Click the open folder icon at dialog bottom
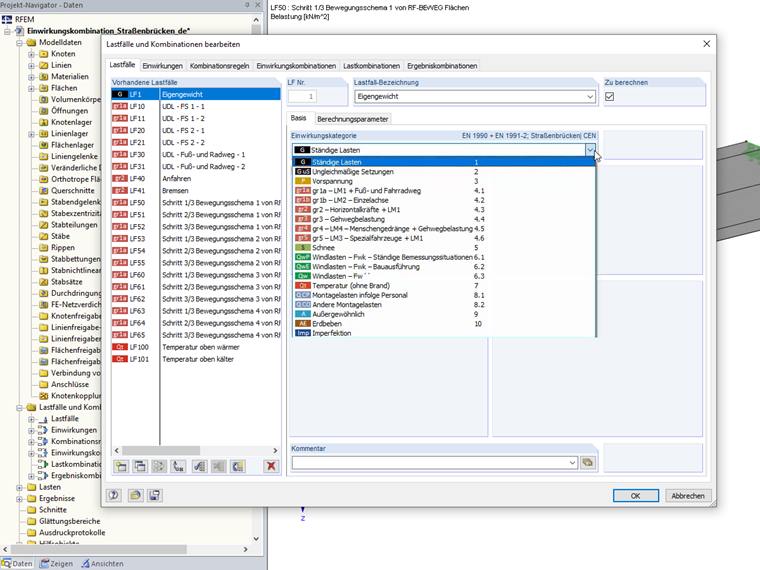Image resolution: width=760 pixels, height=570 pixels. pyautogui.click(x=135, y=495)
